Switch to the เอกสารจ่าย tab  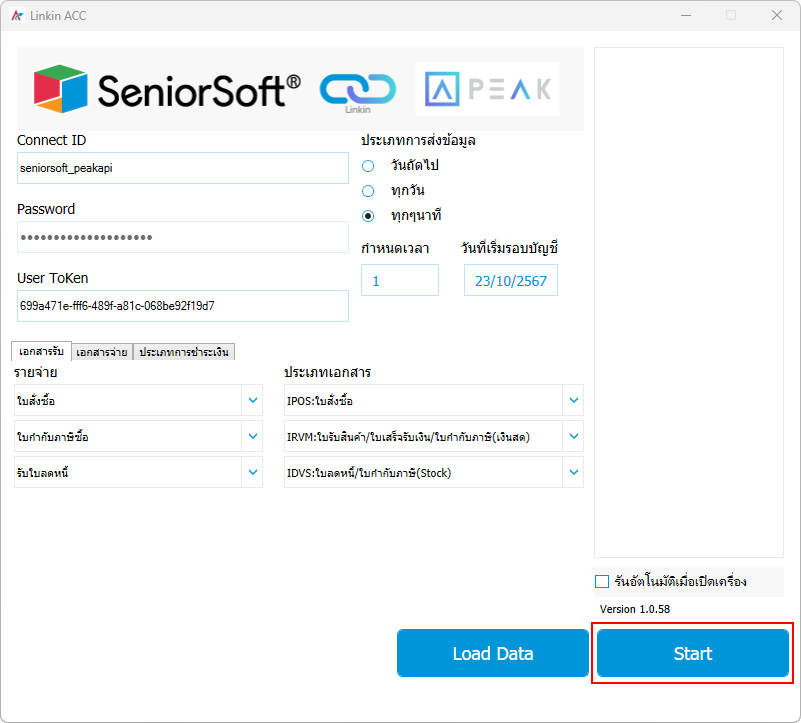pyautogui.click(x=102, y=352)
